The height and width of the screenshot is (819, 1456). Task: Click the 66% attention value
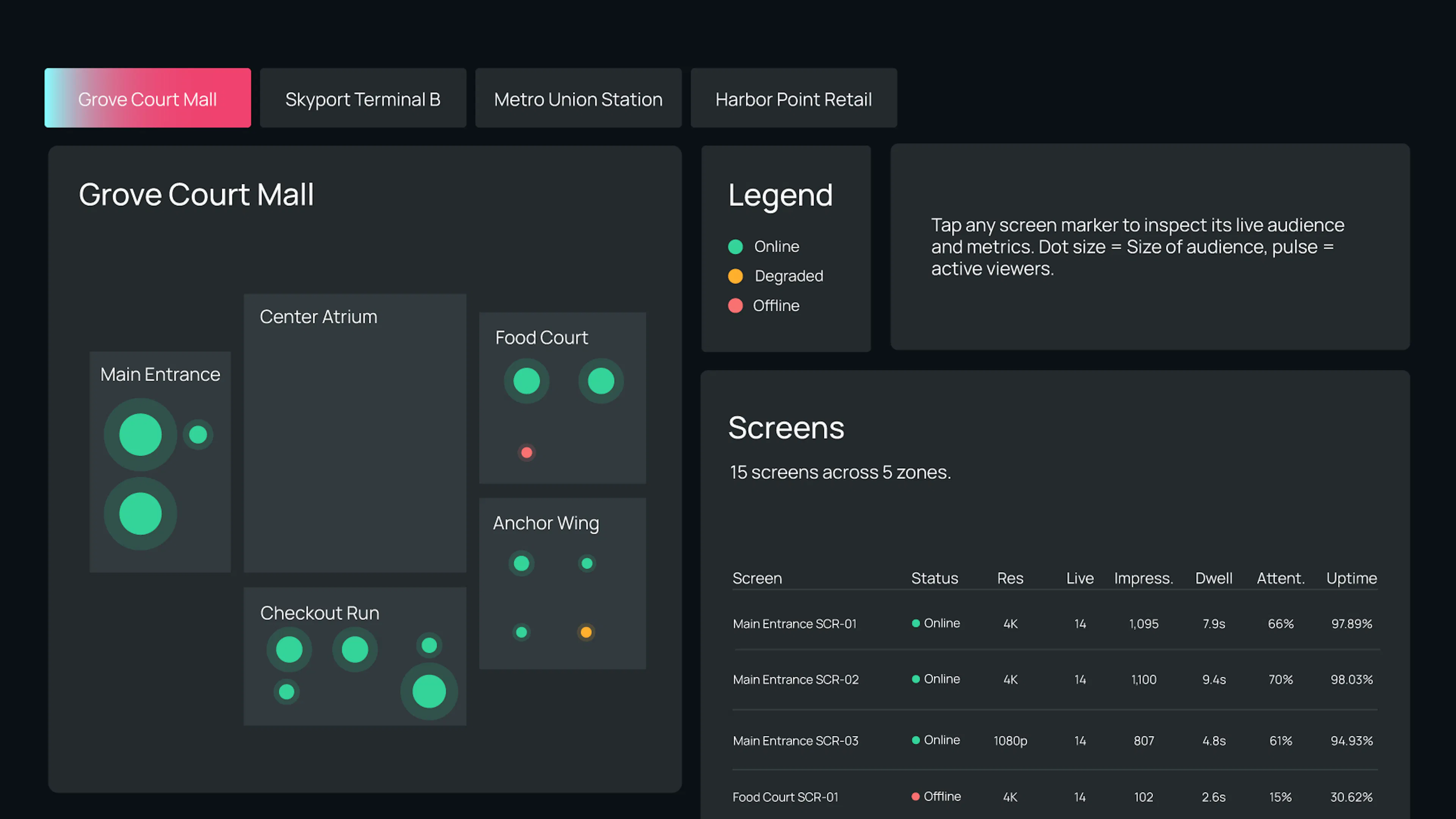pyautogui.click(x=1281, y=624)
